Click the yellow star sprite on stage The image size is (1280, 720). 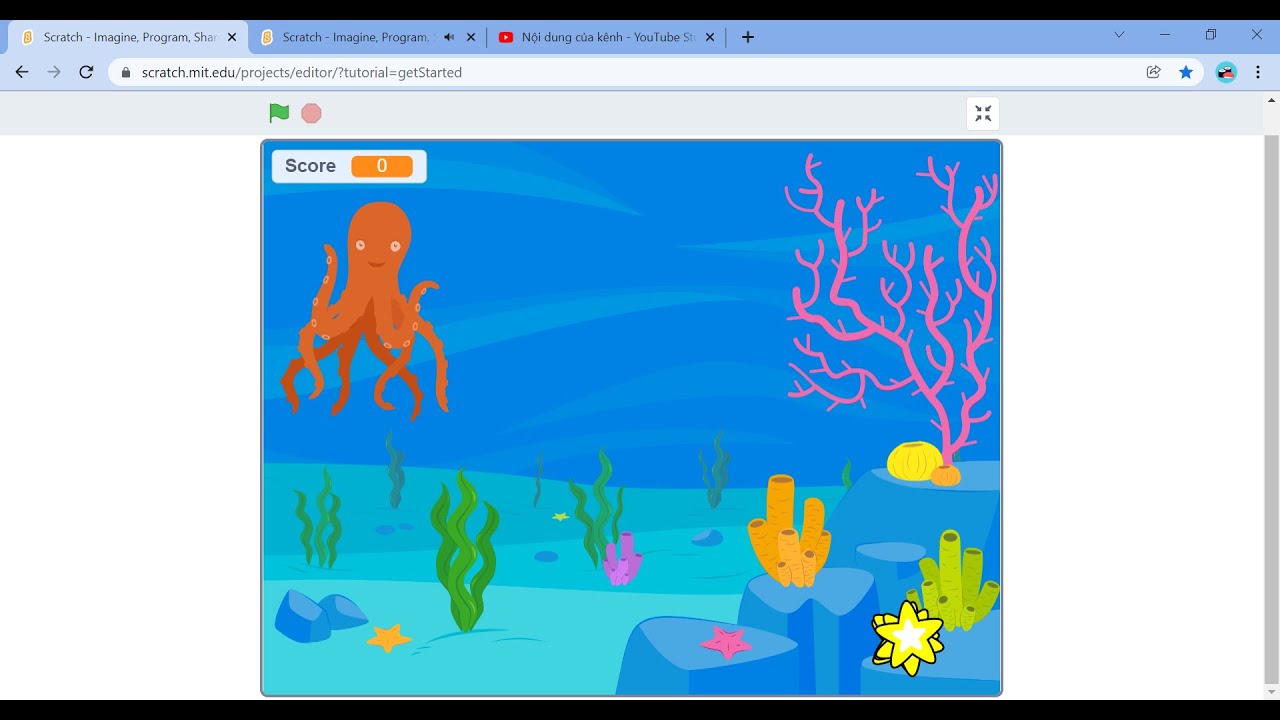pos(907,637)
